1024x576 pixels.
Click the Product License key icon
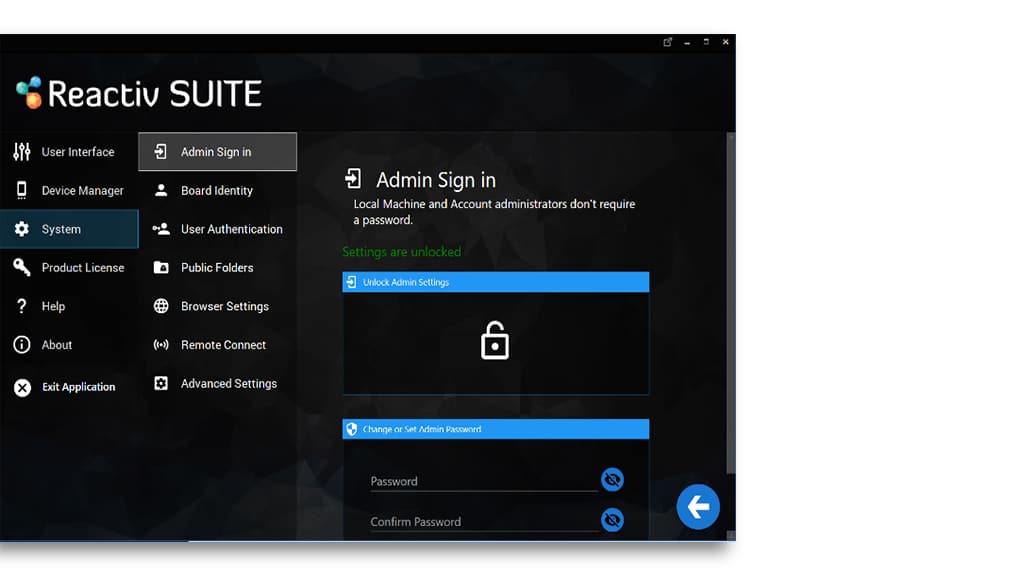pos(22,267)
